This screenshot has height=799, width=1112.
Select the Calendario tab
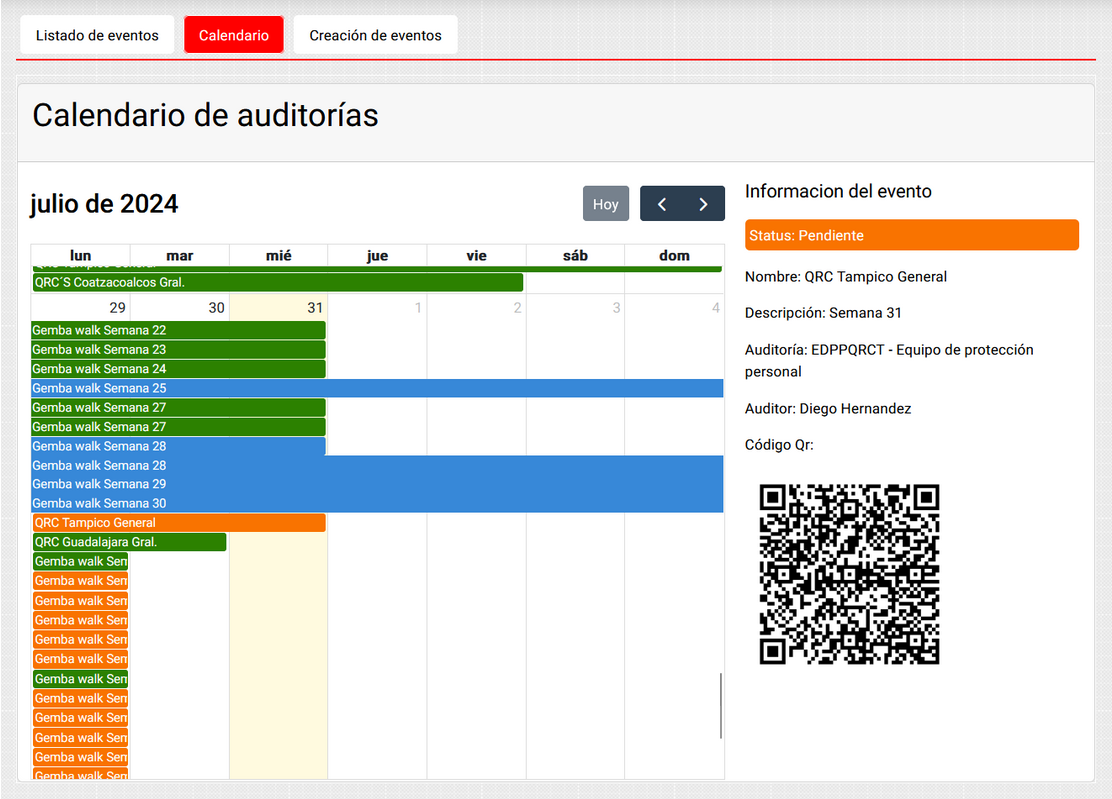click(x=233, y=35)
